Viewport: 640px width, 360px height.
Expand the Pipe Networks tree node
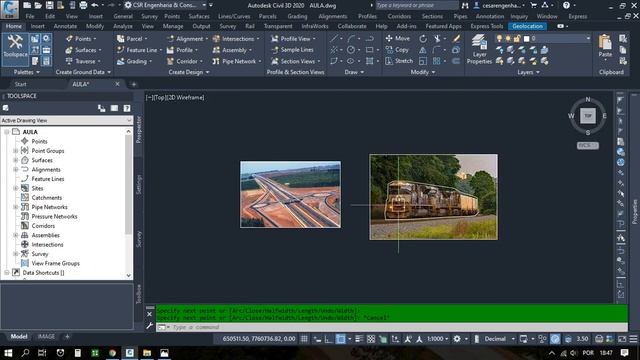pos(16,207)
